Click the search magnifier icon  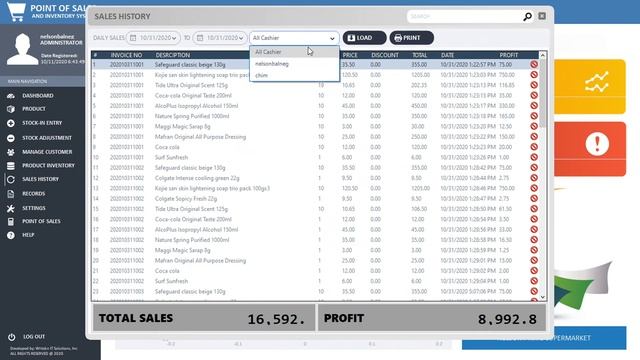coord(527,16)
